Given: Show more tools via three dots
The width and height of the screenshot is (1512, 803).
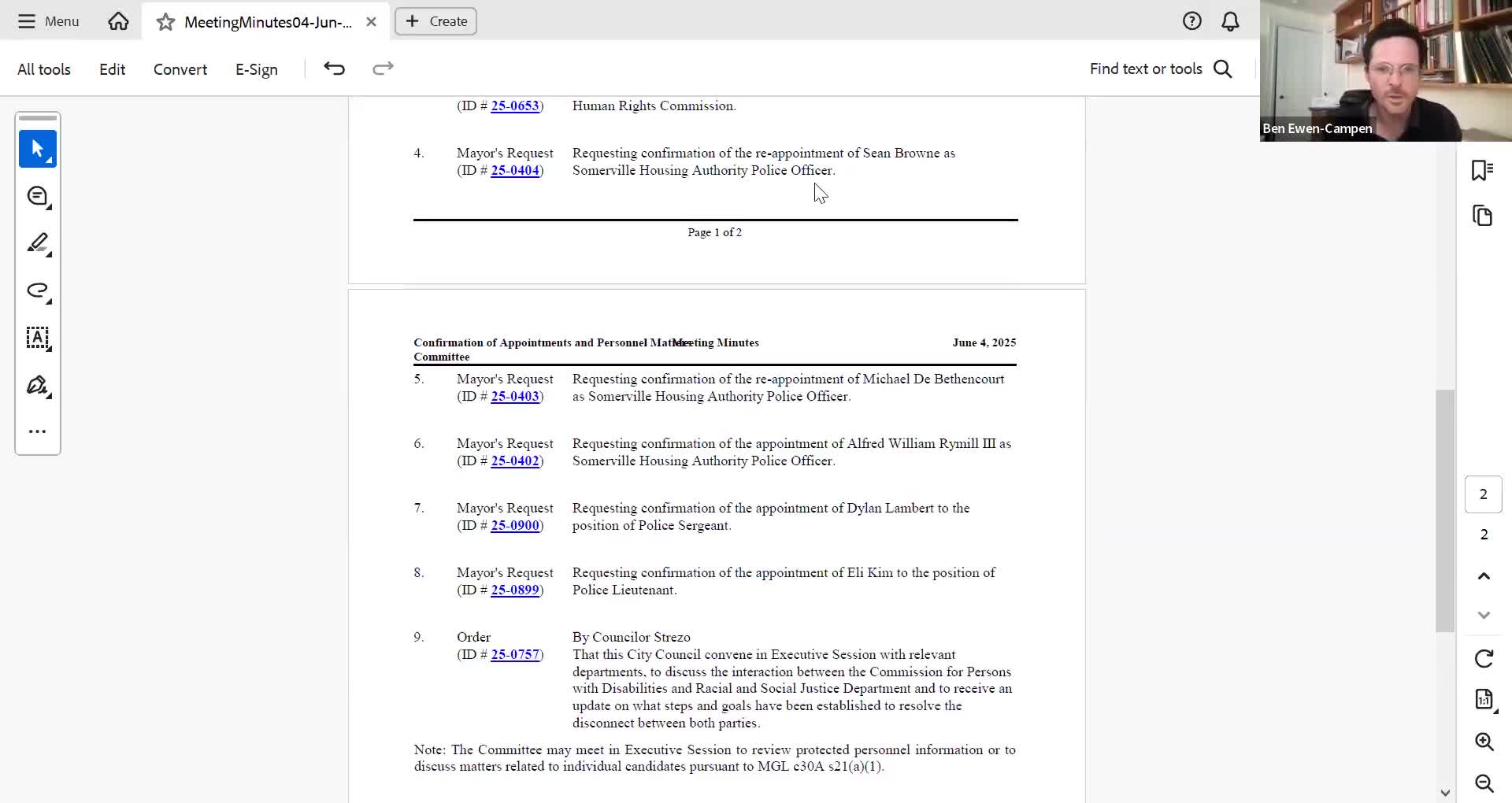Looking at the screenshot, I should (x=38, y=431).
